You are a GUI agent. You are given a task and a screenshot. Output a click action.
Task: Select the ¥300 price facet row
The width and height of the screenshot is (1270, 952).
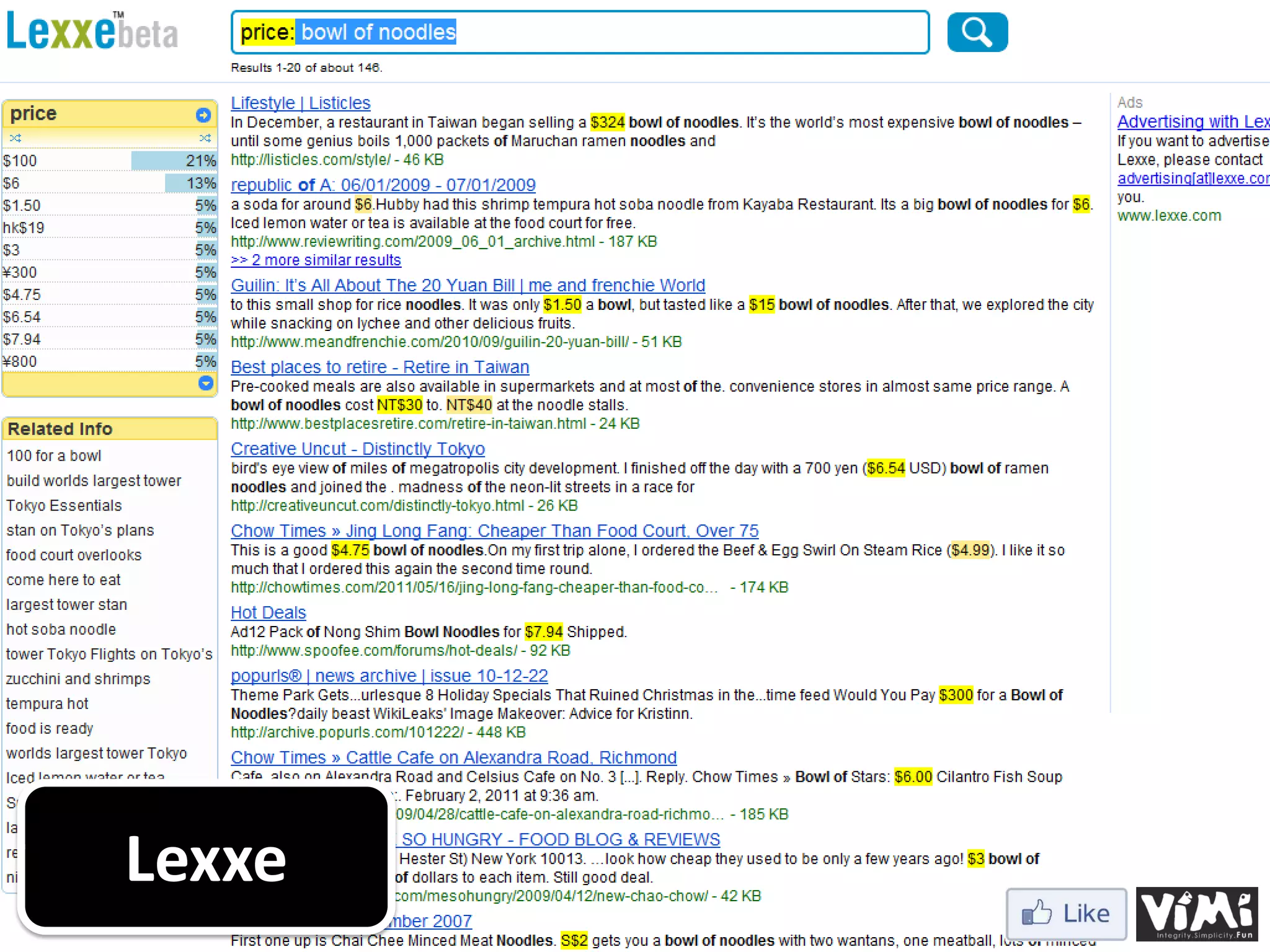coord(110,272)
